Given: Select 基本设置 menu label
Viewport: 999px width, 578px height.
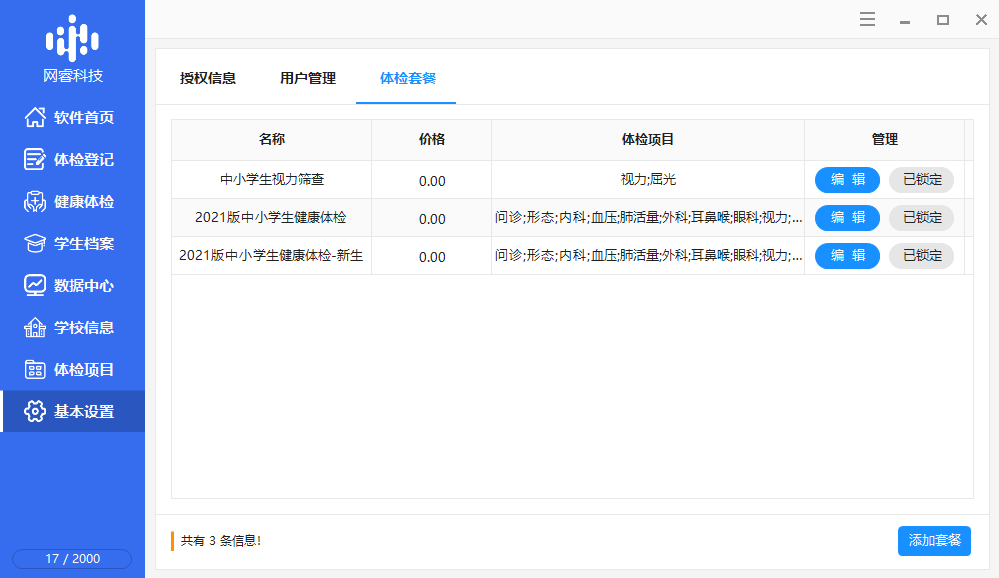Looking at the screenshot, I should tap(84, 412).
